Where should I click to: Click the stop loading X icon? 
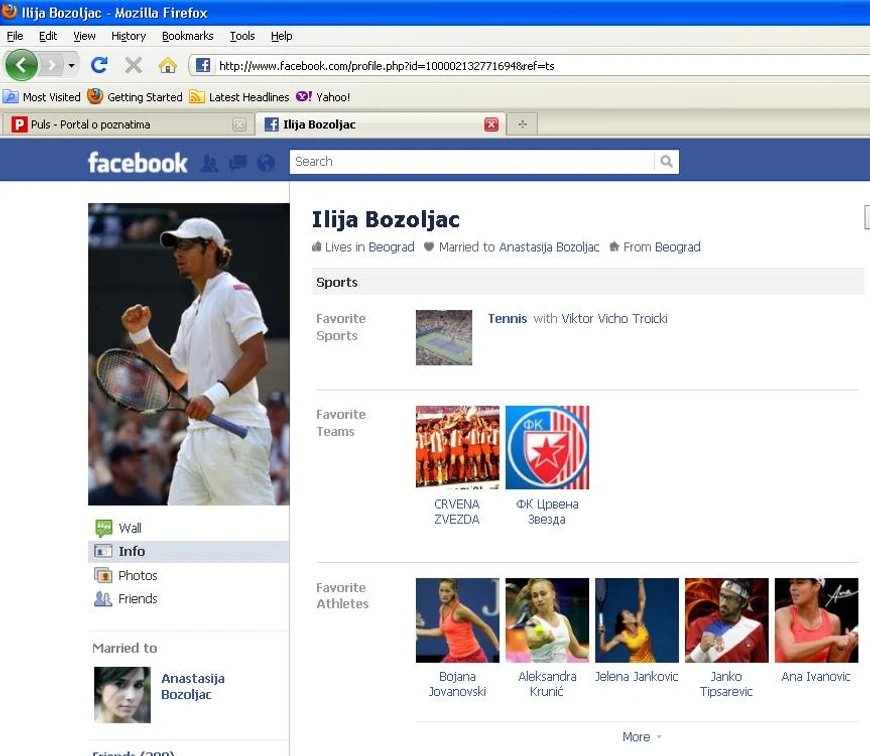133,65
